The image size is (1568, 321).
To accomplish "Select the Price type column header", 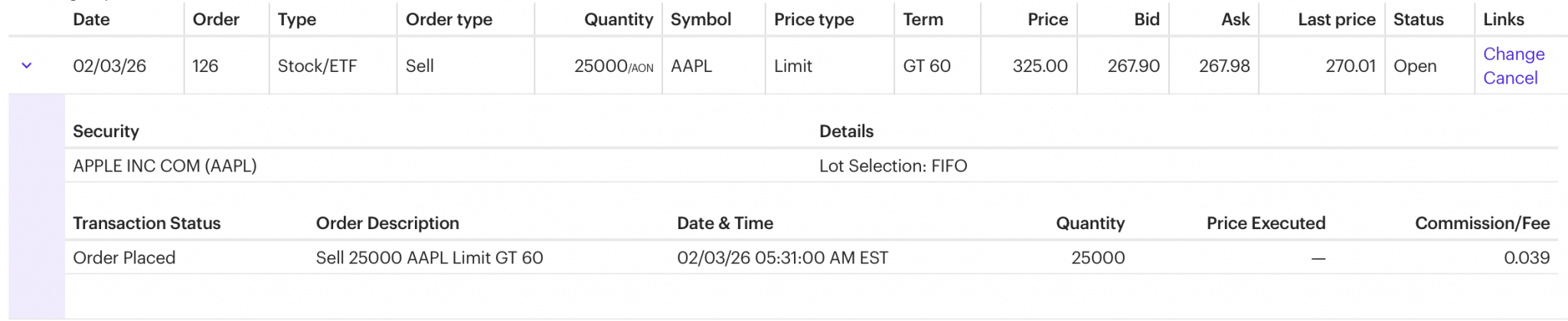I will click(814, 20).
